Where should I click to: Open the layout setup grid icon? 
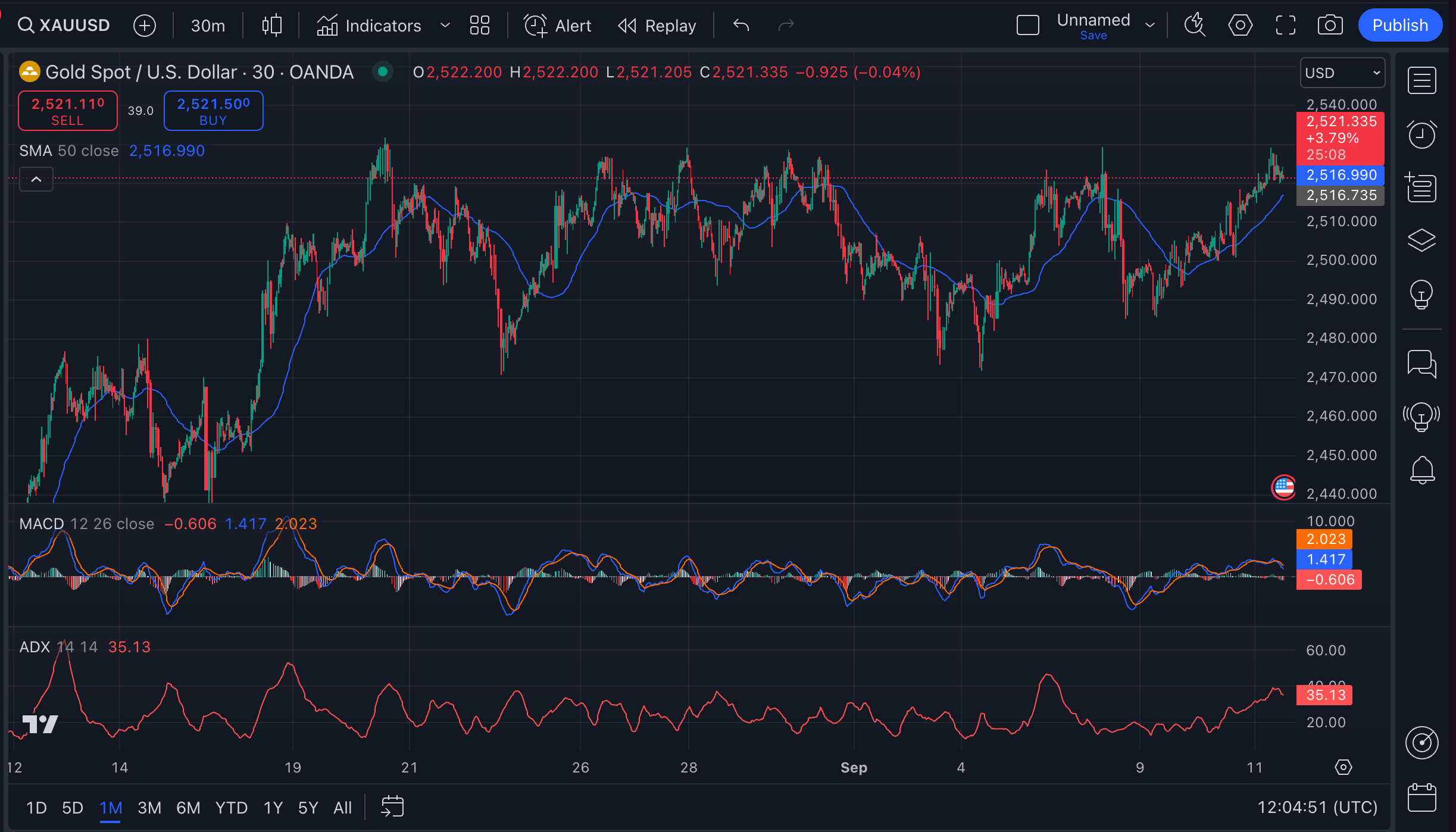pos(479,26)
